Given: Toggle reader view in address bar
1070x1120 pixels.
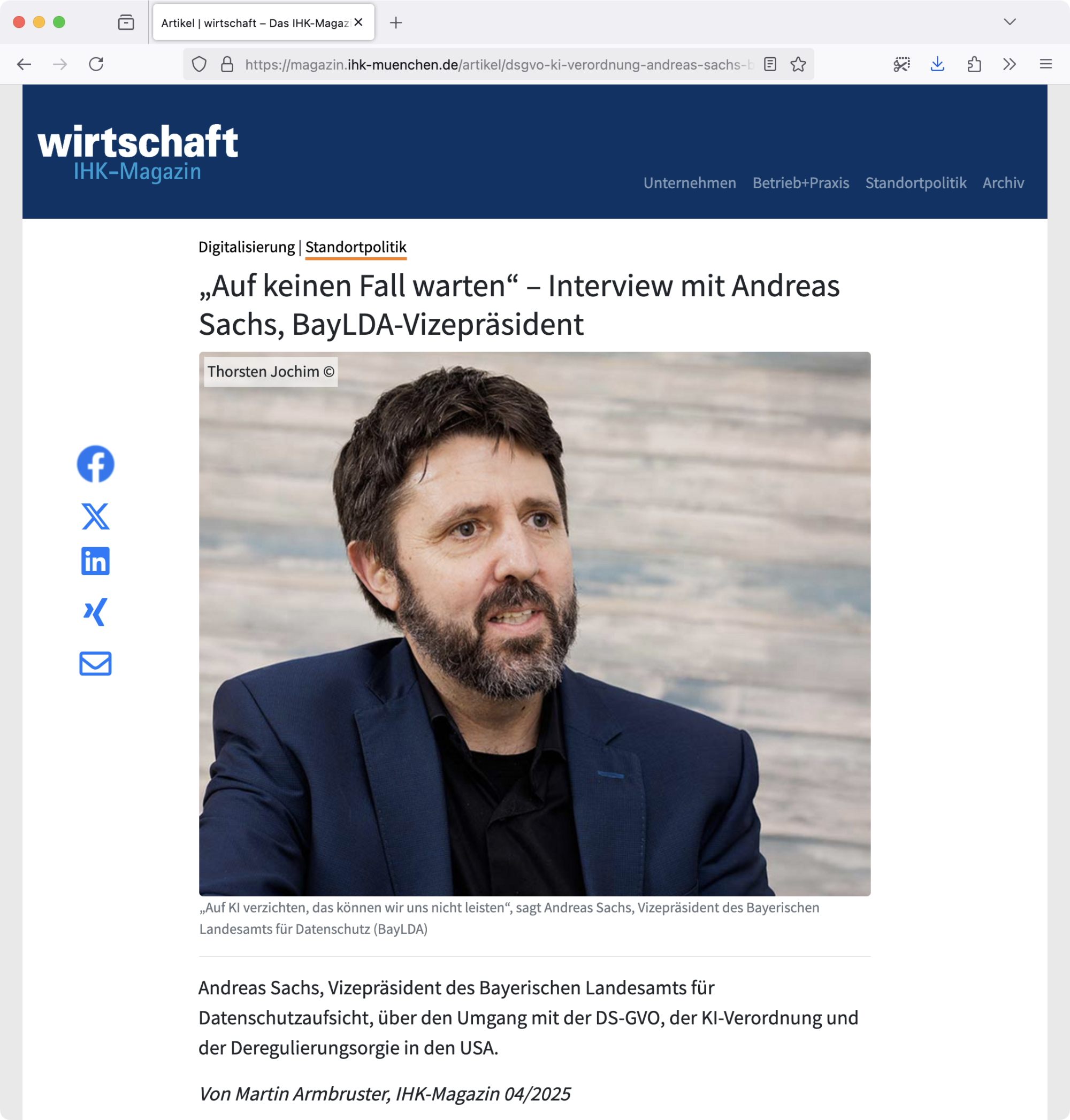Looking at the screenshot, I should click(x=770, y=64).
